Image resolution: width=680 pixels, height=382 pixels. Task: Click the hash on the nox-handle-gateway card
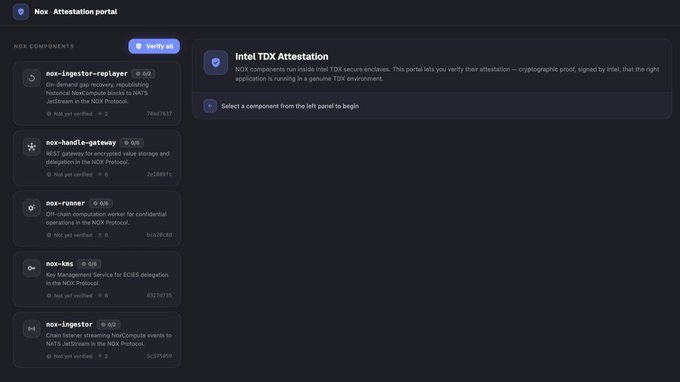159,174
